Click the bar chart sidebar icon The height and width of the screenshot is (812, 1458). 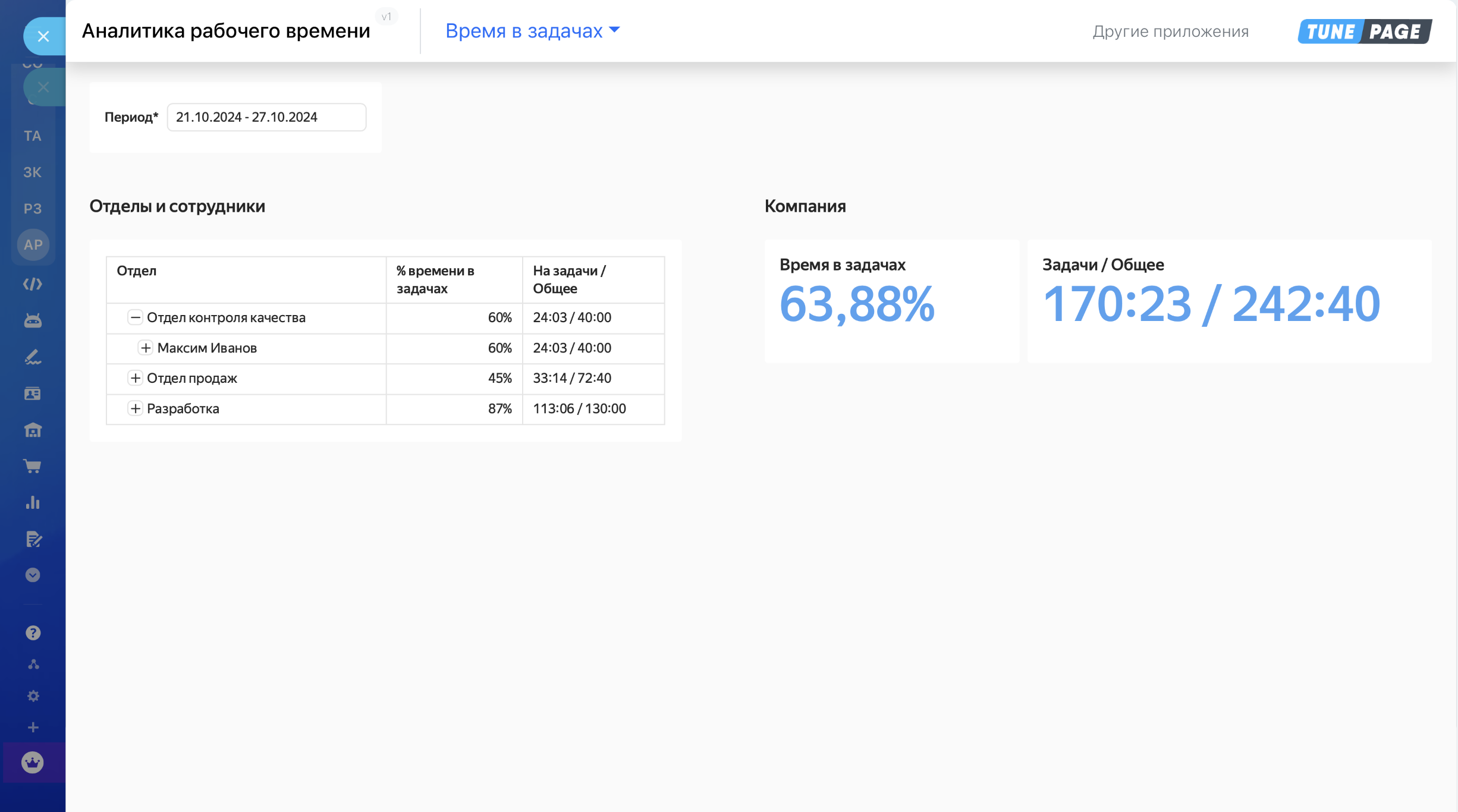click(33, 503)
